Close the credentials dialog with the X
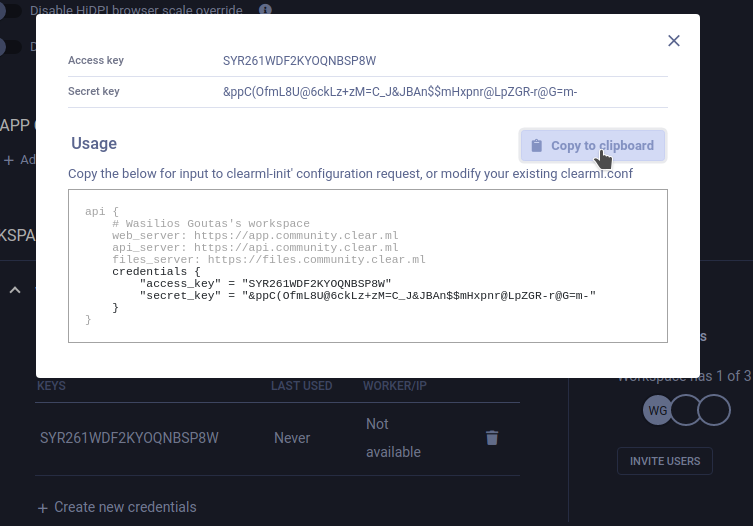Image resolution: width=753 pixels, height=526 pixels. 674,41
